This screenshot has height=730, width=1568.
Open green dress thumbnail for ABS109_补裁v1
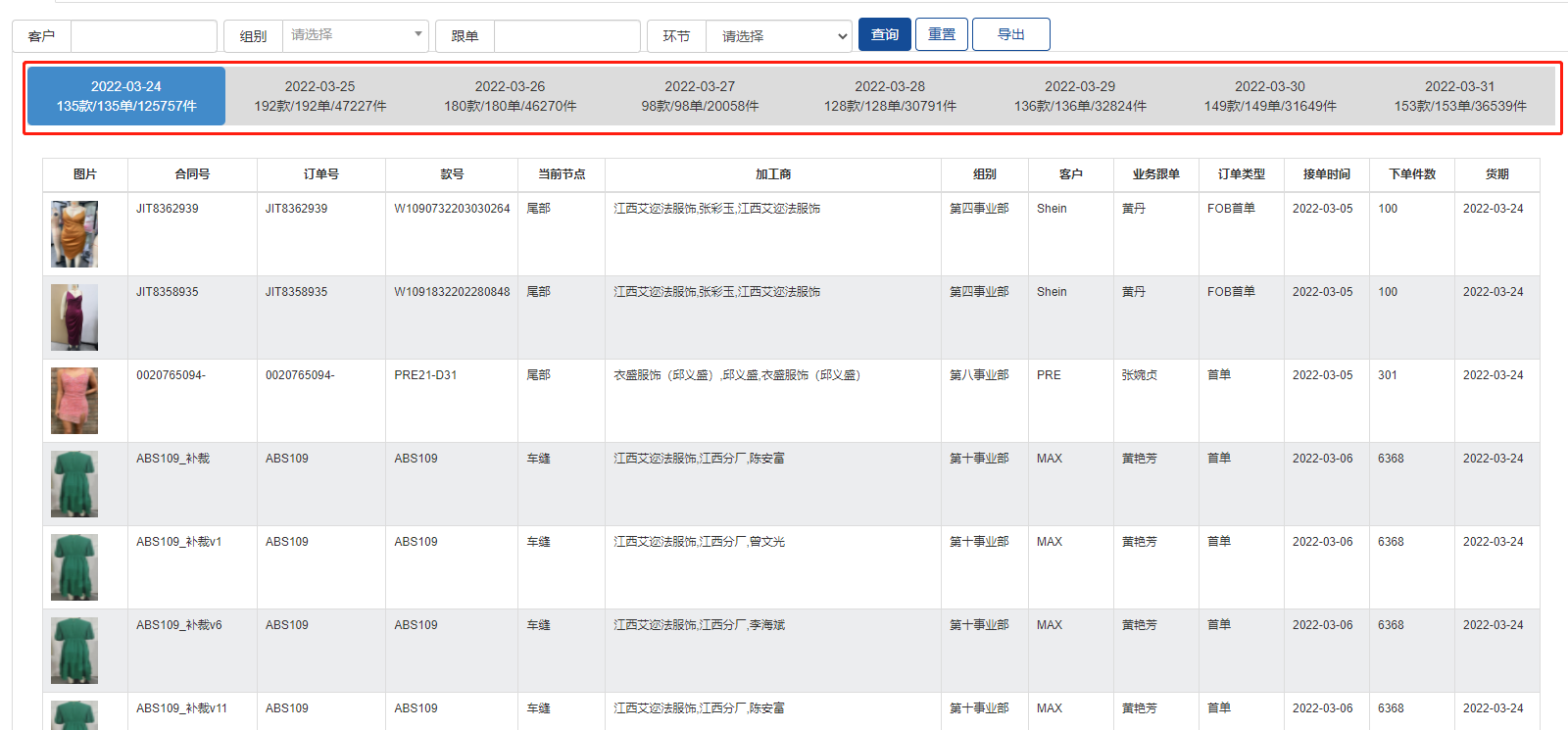pyautogui.click(x=74, y=567)
